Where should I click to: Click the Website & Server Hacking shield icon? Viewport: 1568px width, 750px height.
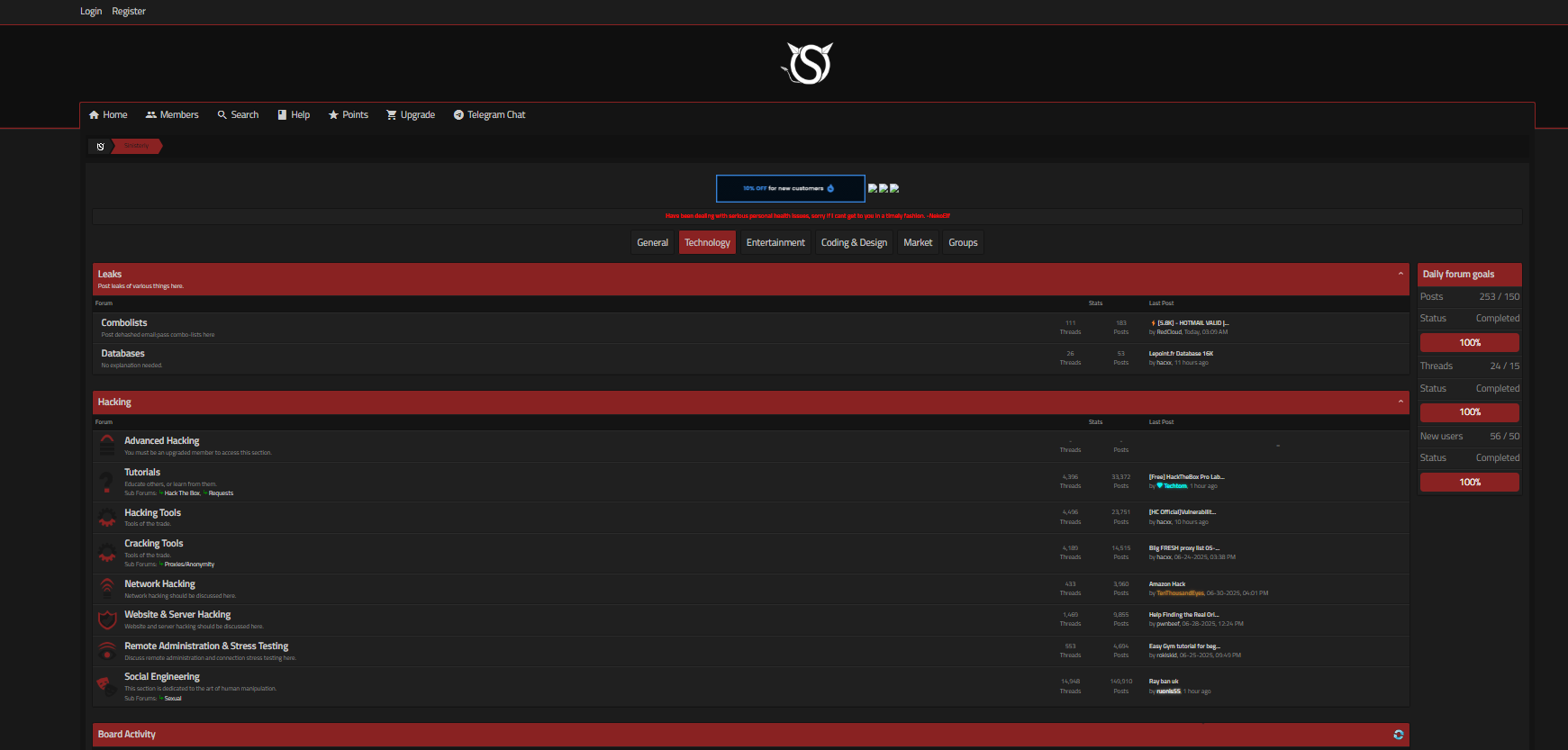pyautogui.click(x=107, y=619)
